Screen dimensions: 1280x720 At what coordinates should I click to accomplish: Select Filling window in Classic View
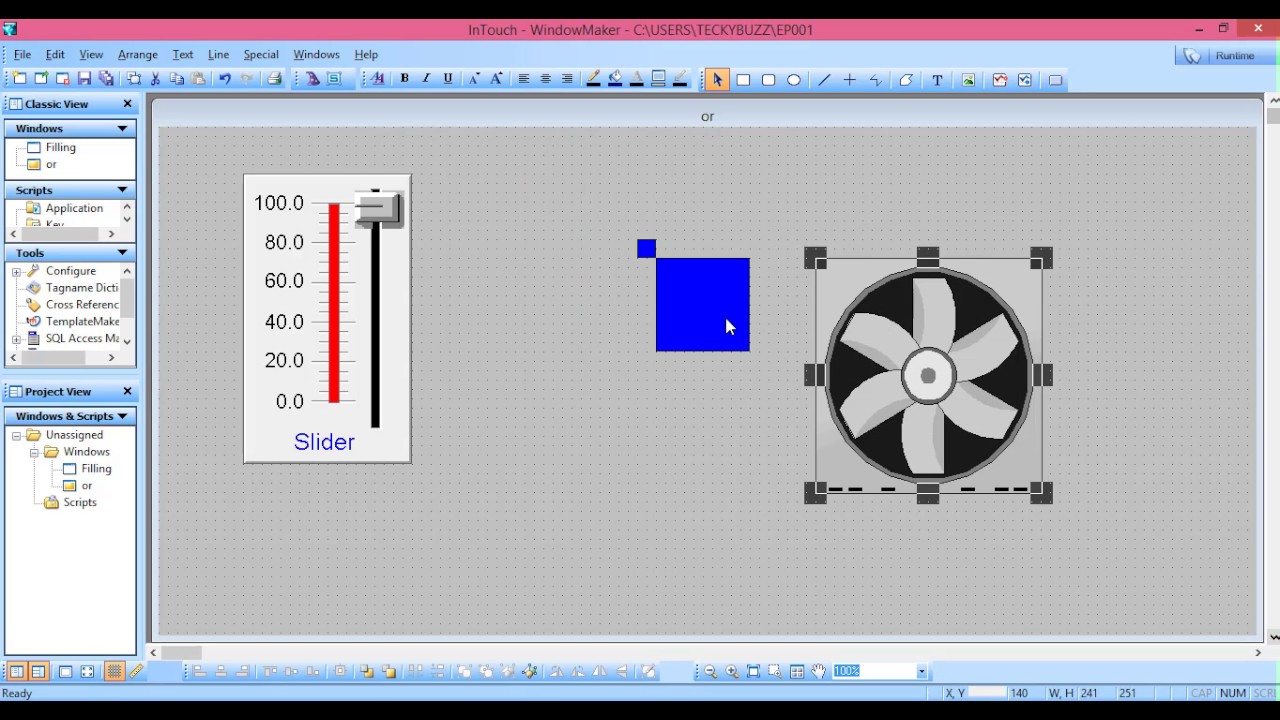(60, 148)
